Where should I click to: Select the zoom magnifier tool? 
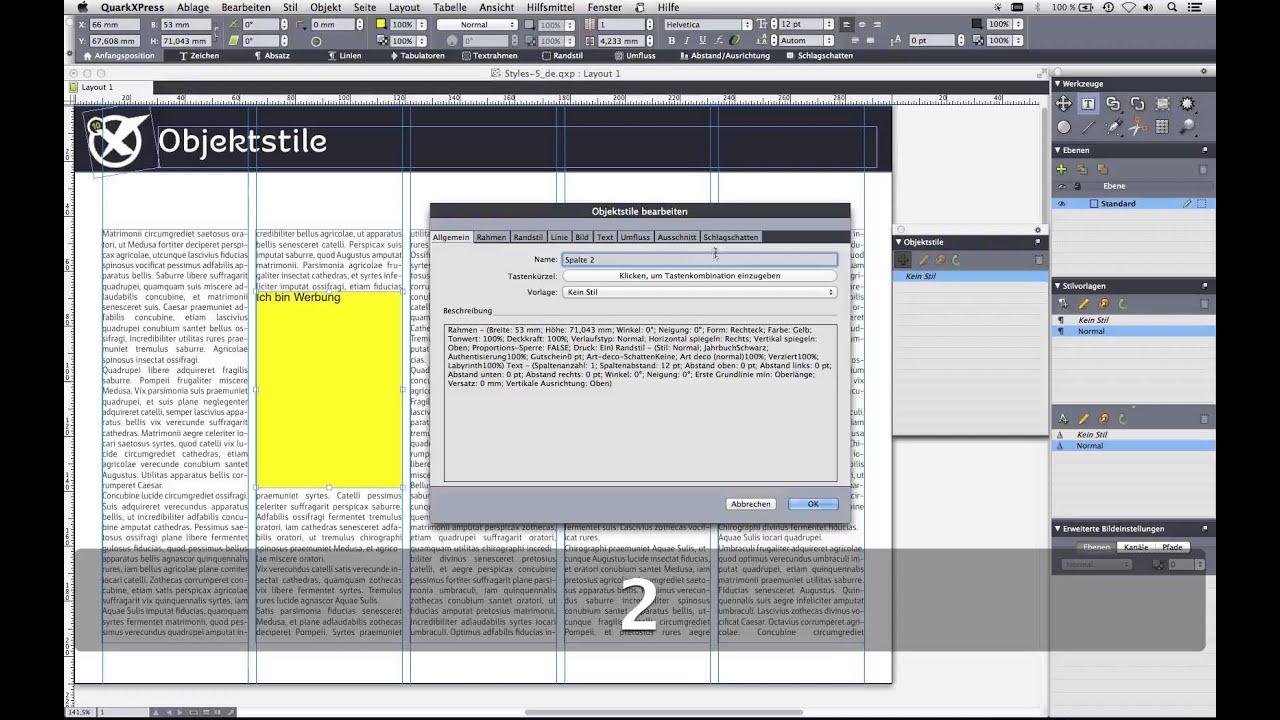point(1187,127)
